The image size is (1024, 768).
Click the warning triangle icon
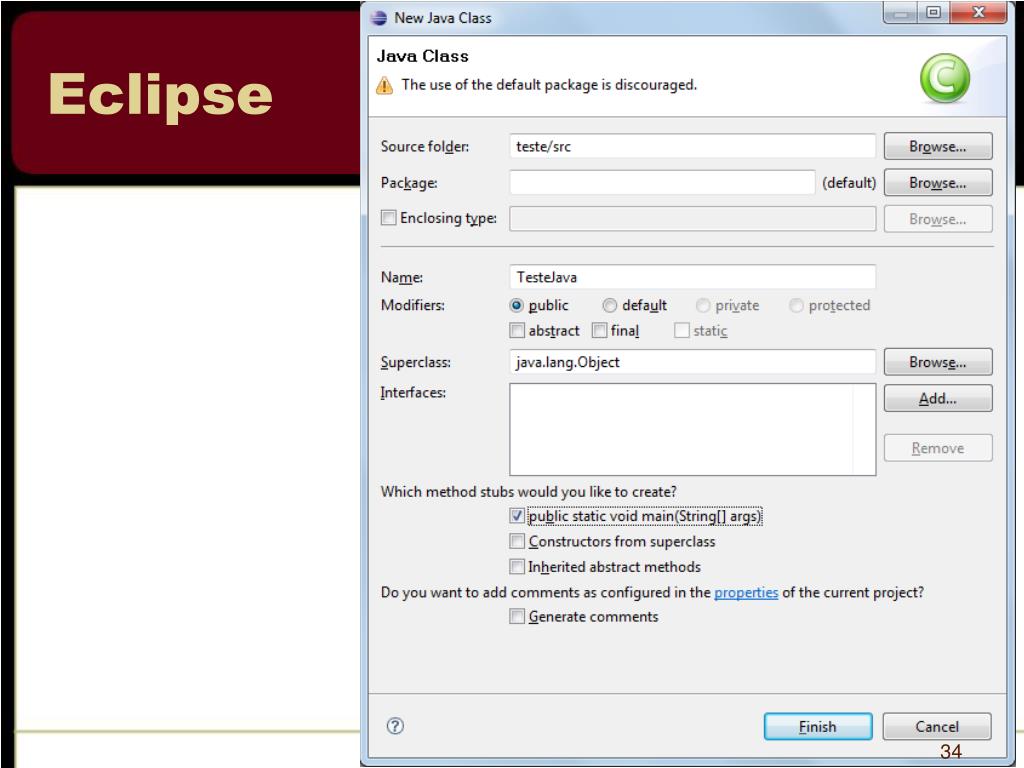(x=385, y=86)
